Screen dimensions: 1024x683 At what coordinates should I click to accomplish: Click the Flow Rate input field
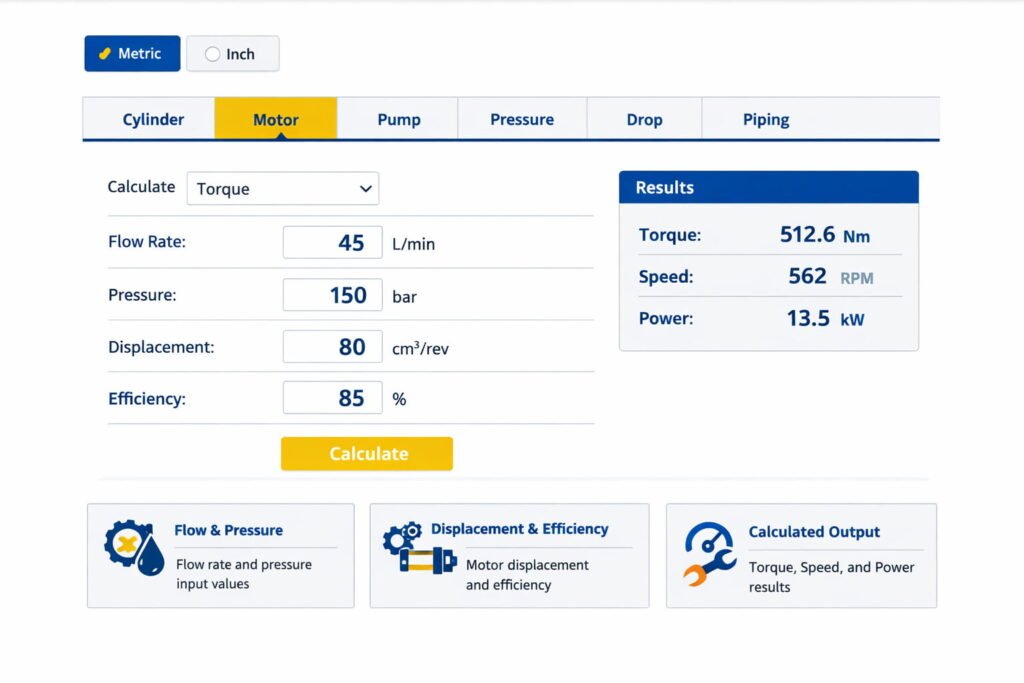click(332, 243)
